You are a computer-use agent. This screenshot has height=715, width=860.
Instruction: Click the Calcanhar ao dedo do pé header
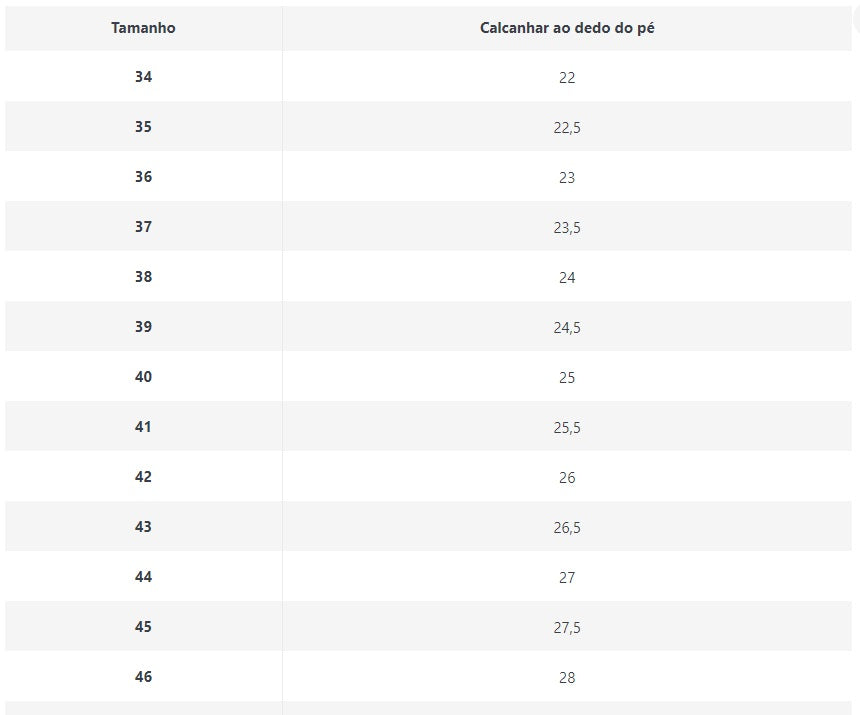point(567,28)
